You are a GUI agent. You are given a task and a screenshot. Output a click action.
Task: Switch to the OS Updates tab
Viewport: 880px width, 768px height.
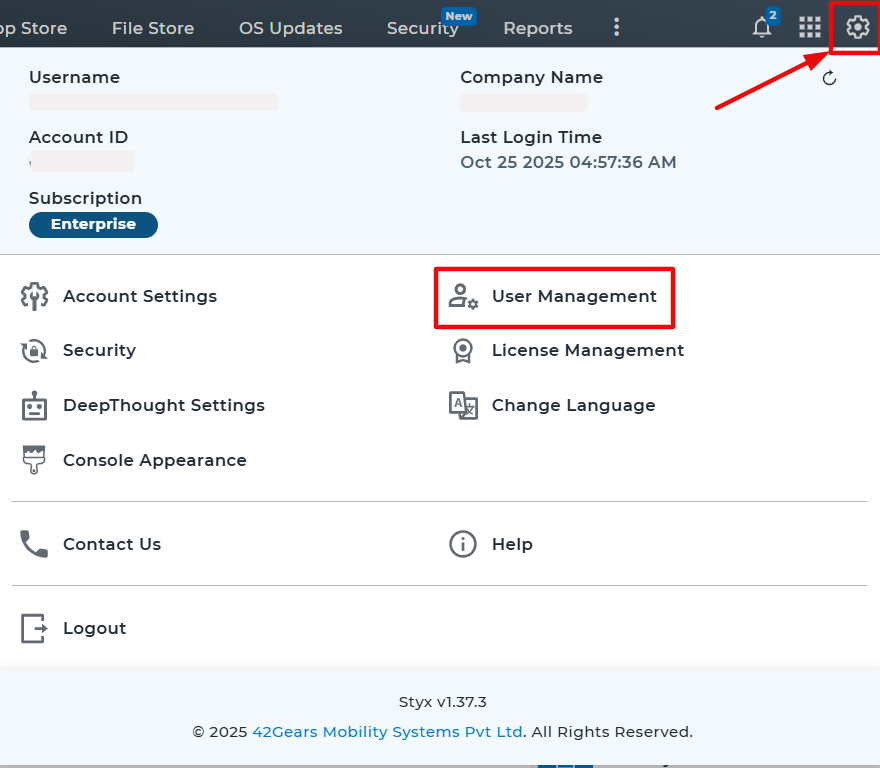click(x=290, y=28)
